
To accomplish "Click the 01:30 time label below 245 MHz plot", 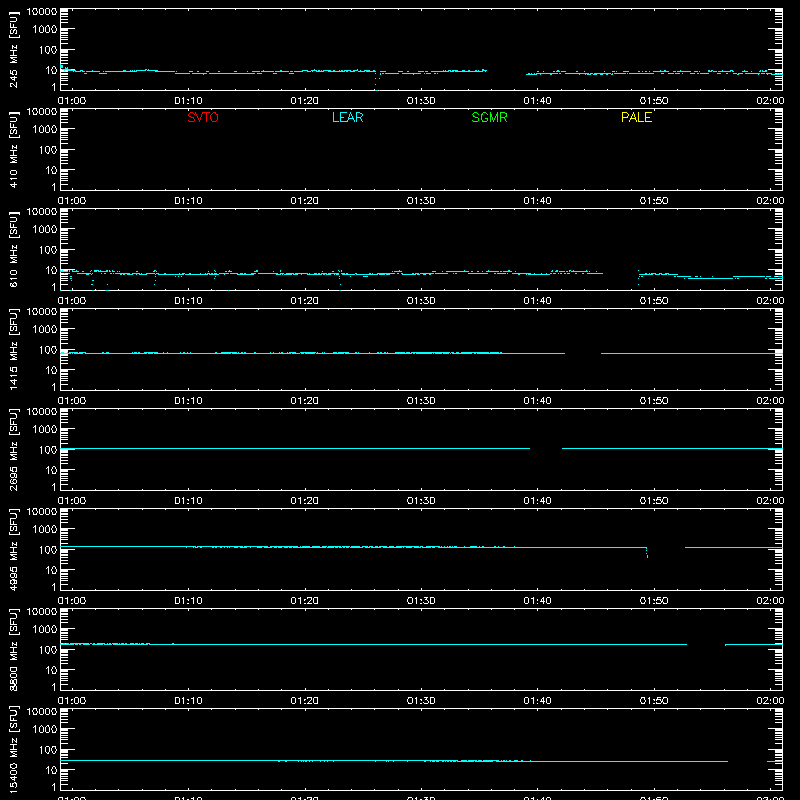I will point(421,101).
